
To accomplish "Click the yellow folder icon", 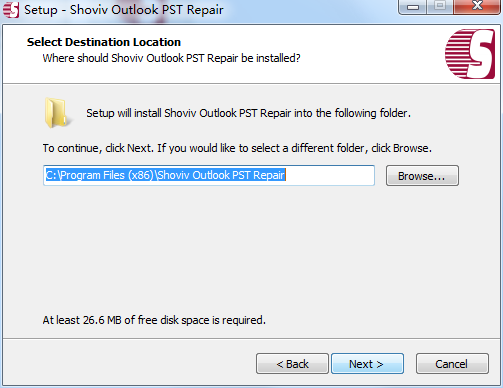I will pyautogui.click(x=57, y=113).
